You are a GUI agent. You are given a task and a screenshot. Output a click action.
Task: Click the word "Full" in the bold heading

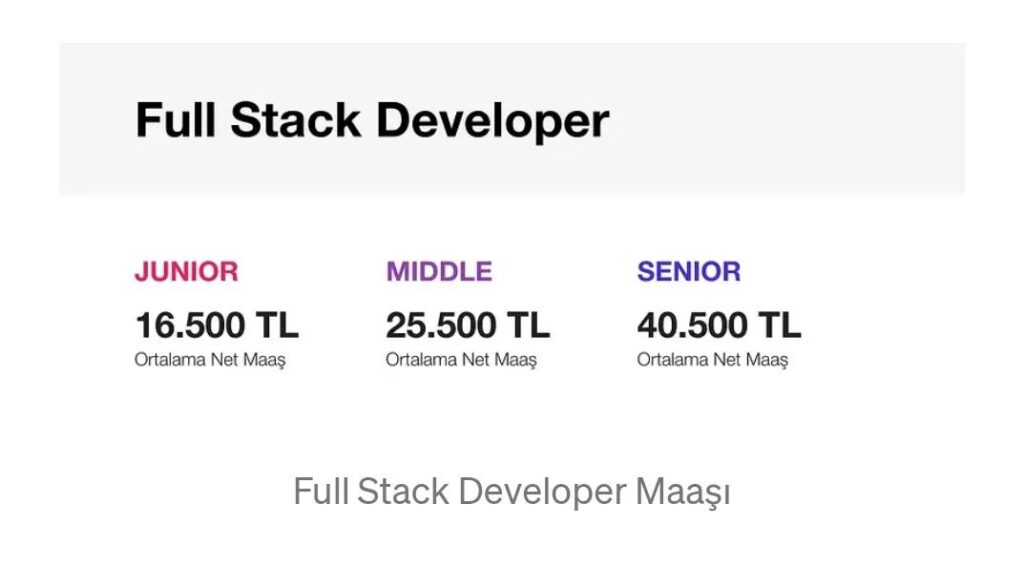(x=174, y=121)
